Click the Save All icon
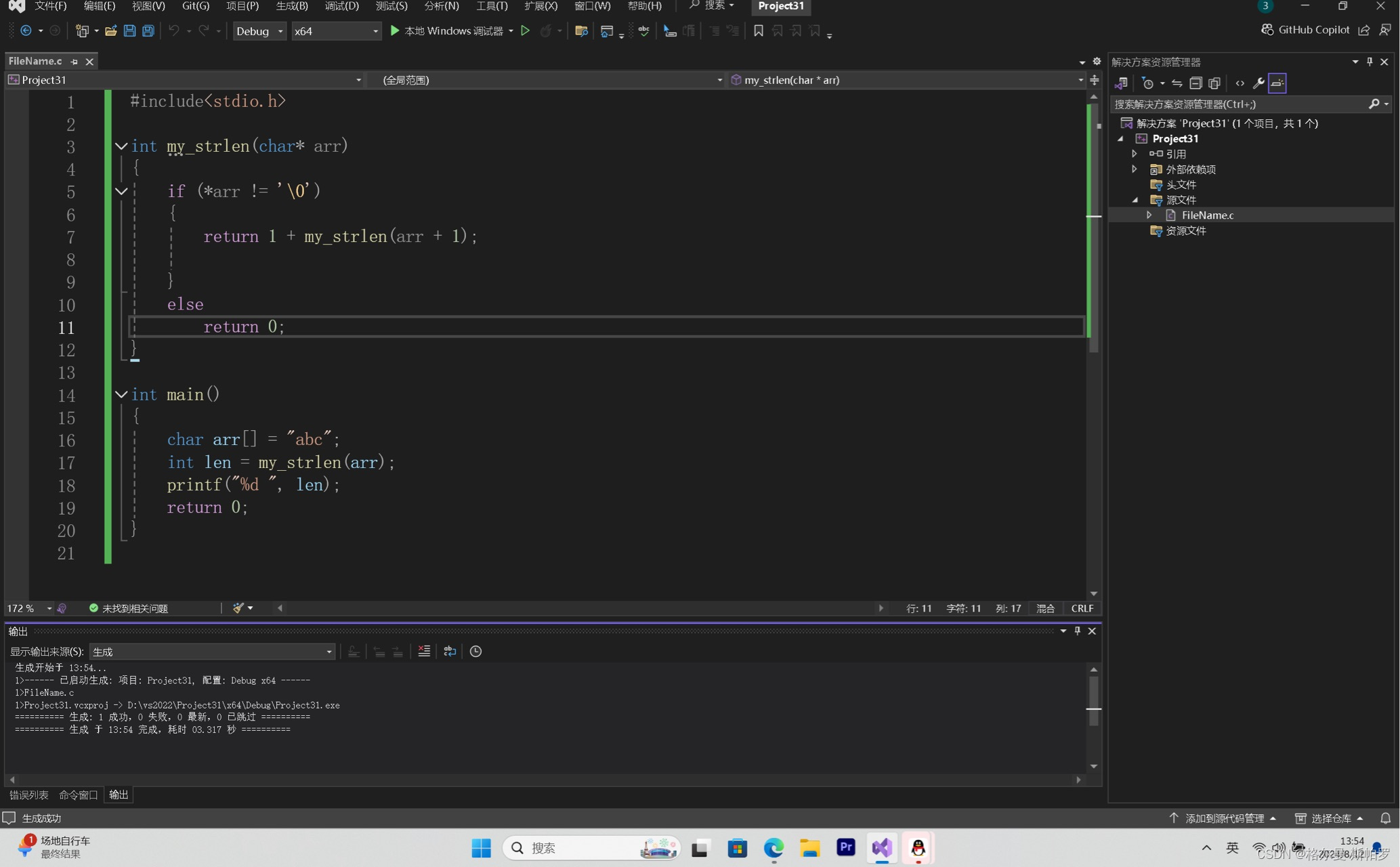 tap(148, 30)
